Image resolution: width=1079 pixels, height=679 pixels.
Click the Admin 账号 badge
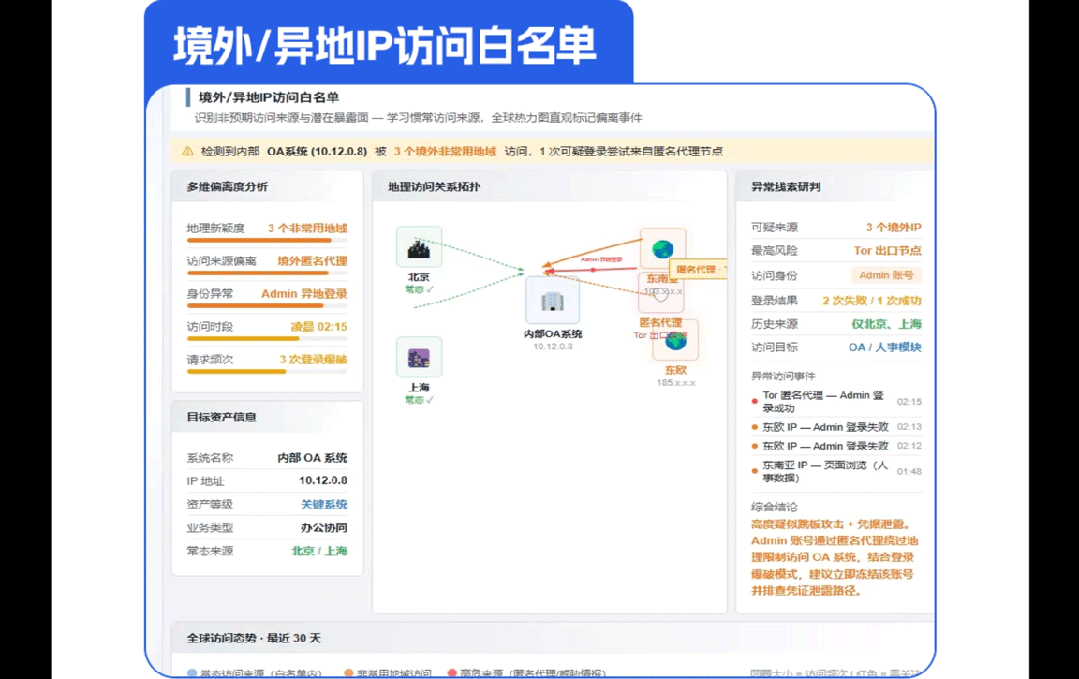886,275
